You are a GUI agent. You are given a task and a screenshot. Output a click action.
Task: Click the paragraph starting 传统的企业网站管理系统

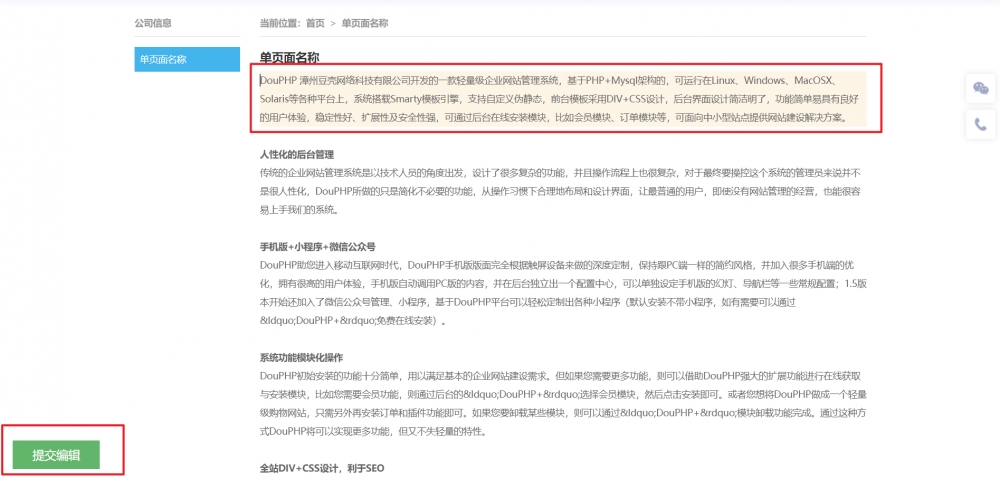point(562,191)
